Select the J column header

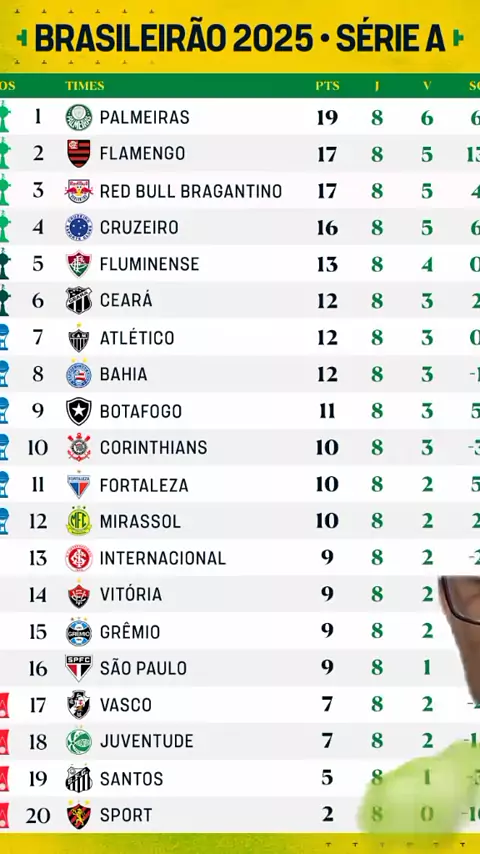point(377,86)
